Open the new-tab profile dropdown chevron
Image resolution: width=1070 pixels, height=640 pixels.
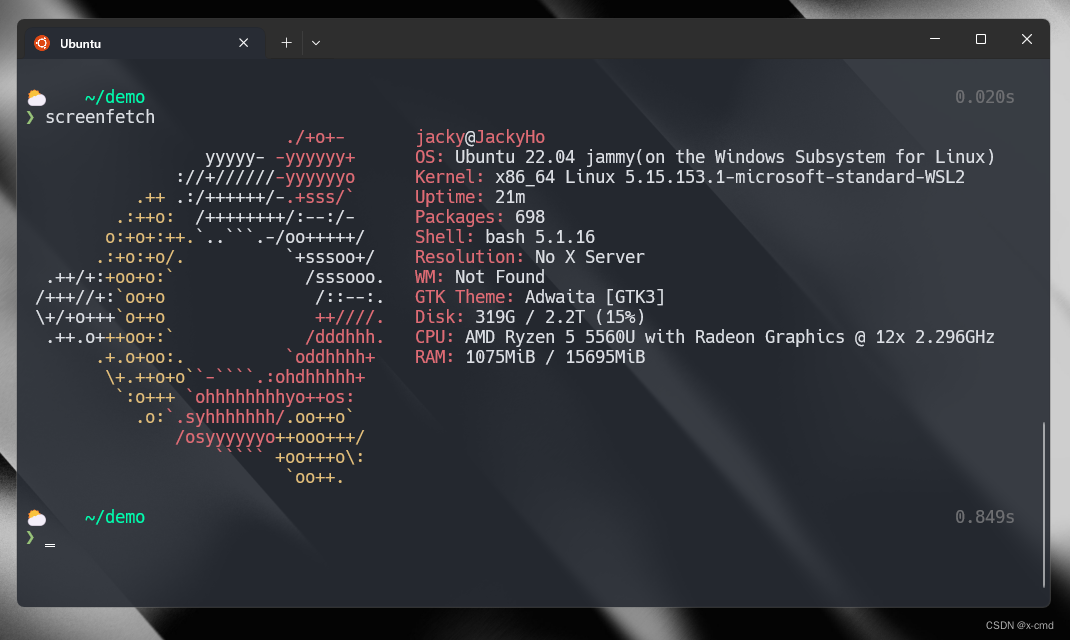click(x=316, y=43)
